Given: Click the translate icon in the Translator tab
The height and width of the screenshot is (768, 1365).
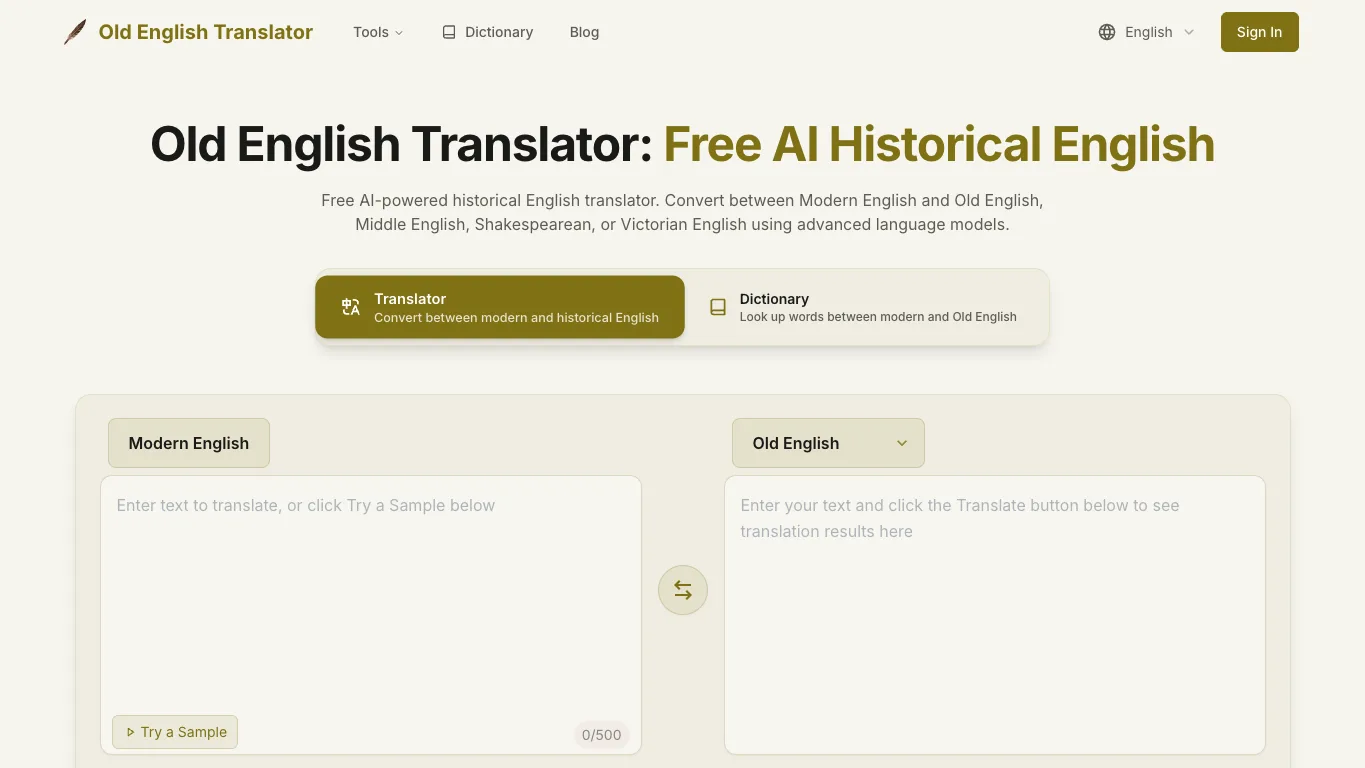Looking at the screenshot, I should tap(350, 307).
